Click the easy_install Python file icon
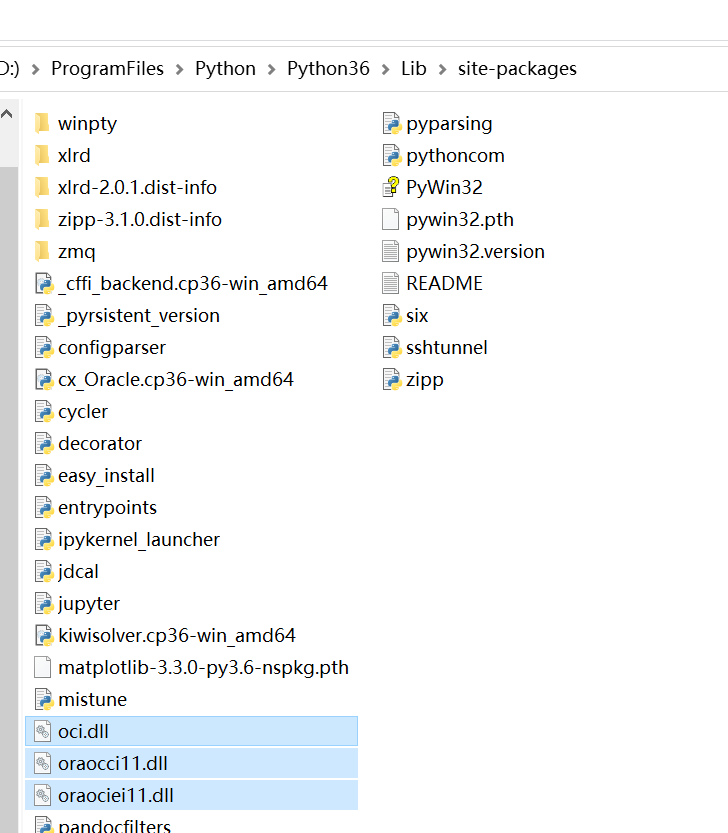Screen dimensions: 728x833 (x=44, y=475)
